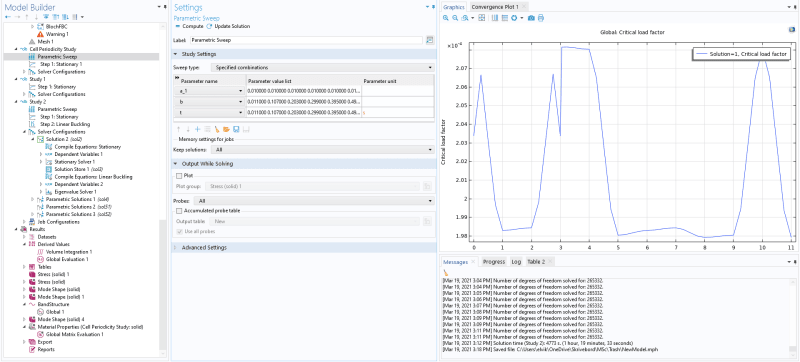Collapse the Study 2 tree node
Image resolution: width=800 pixels, height=362 pixels.
(x=16, y=102)
